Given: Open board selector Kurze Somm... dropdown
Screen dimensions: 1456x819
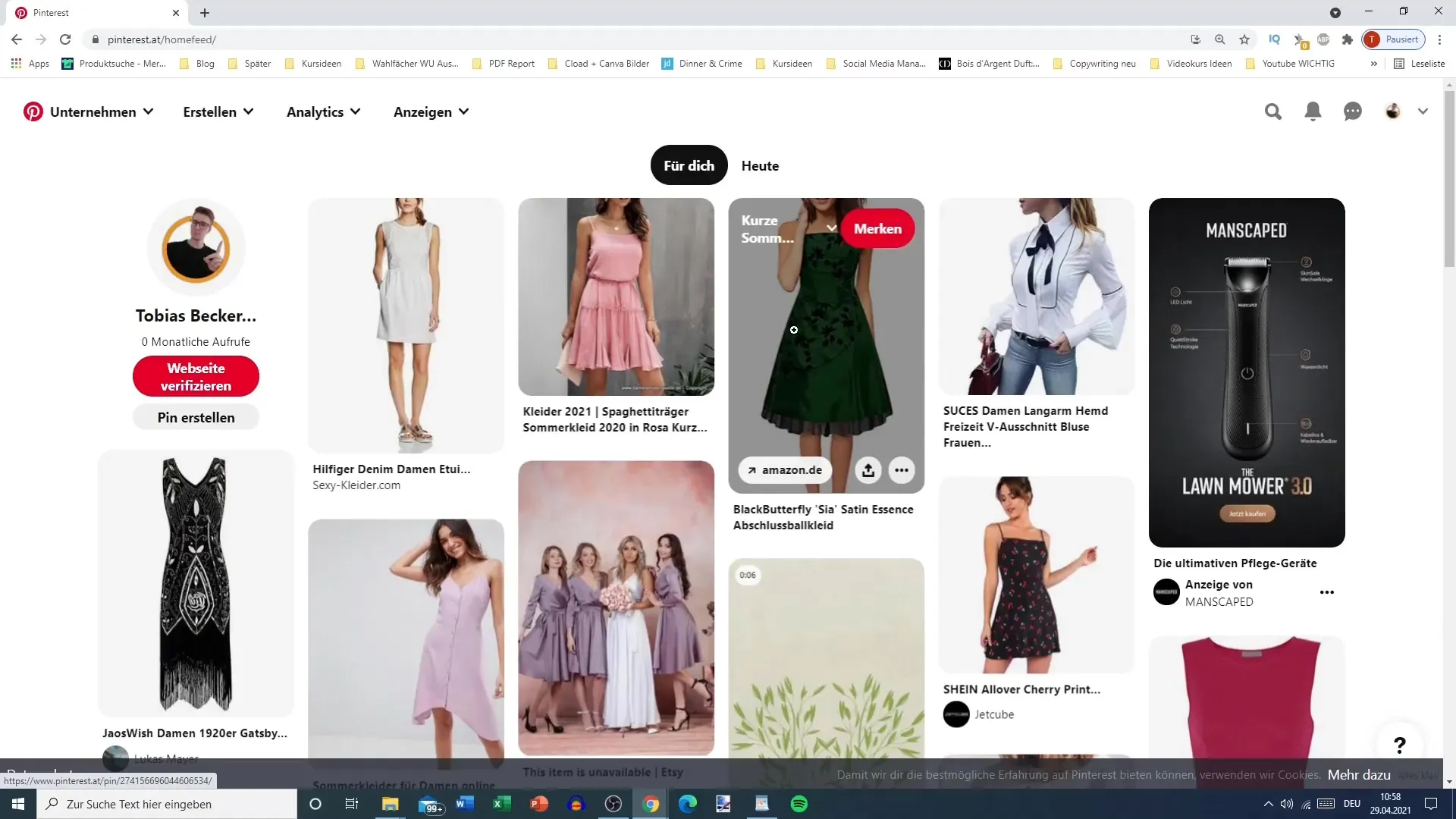Looking at the screenshot, I should click(788, 228).
